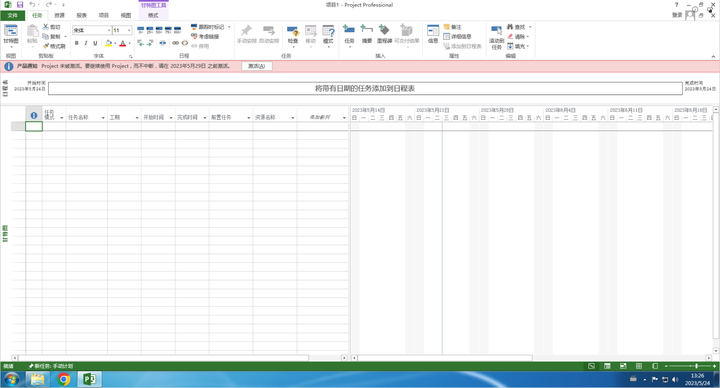Click the Redo arrow icon
The width and height of the screenshot is (720, 388).
[x=49, y=5]
